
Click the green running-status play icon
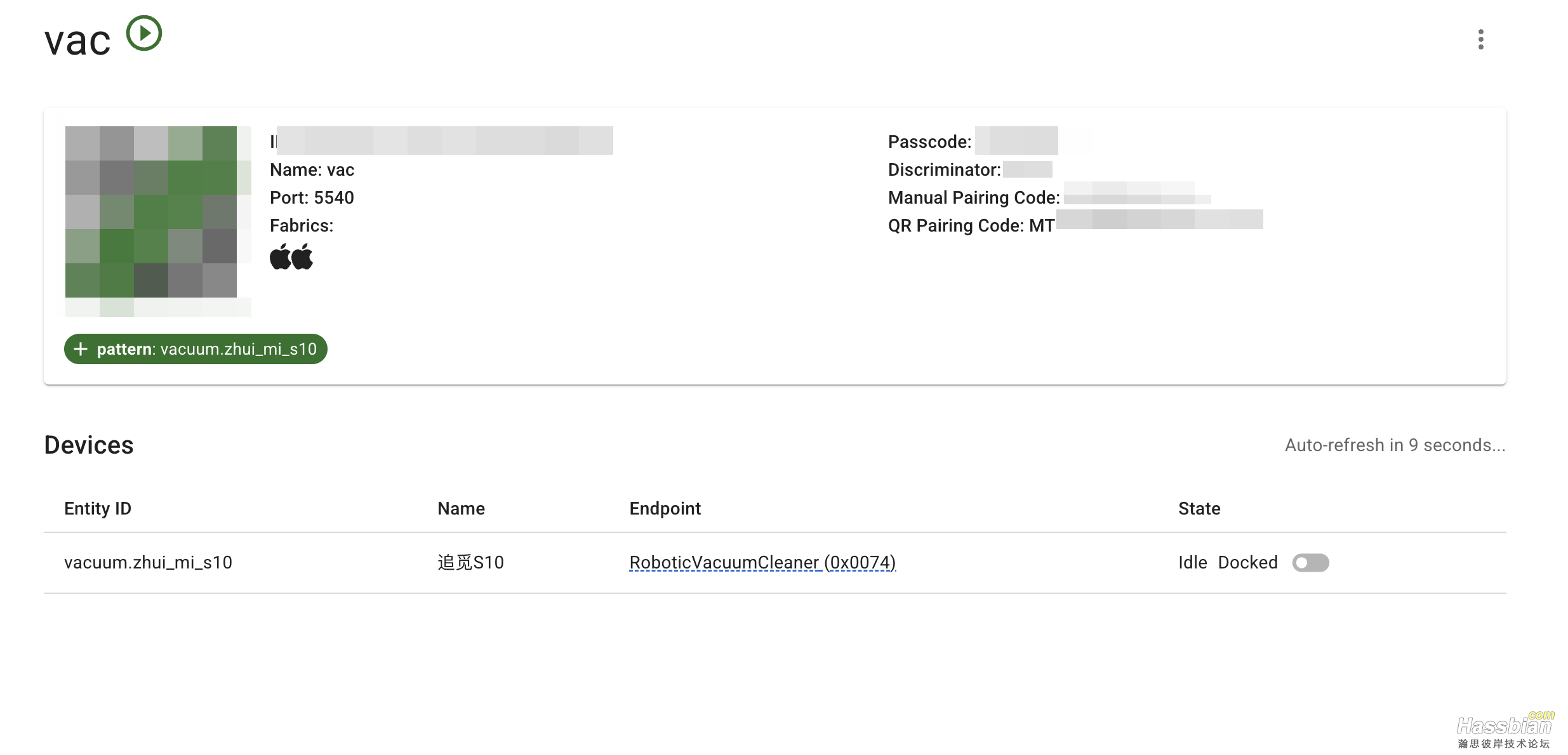point(144,33)
